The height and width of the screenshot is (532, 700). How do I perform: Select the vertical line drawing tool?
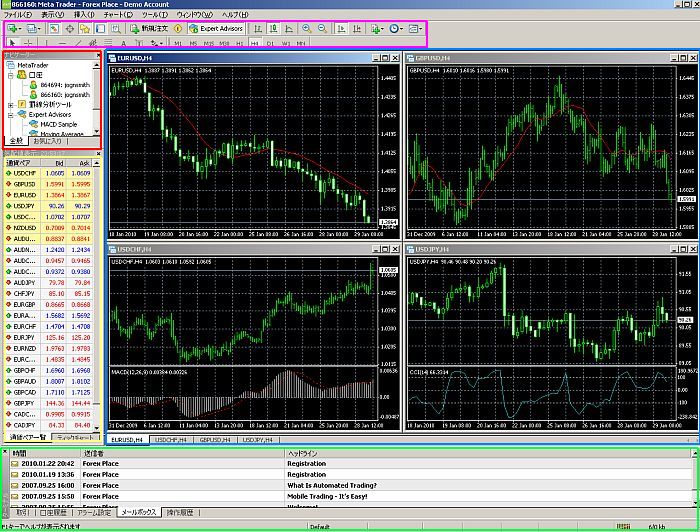click(x=46, y=43)
